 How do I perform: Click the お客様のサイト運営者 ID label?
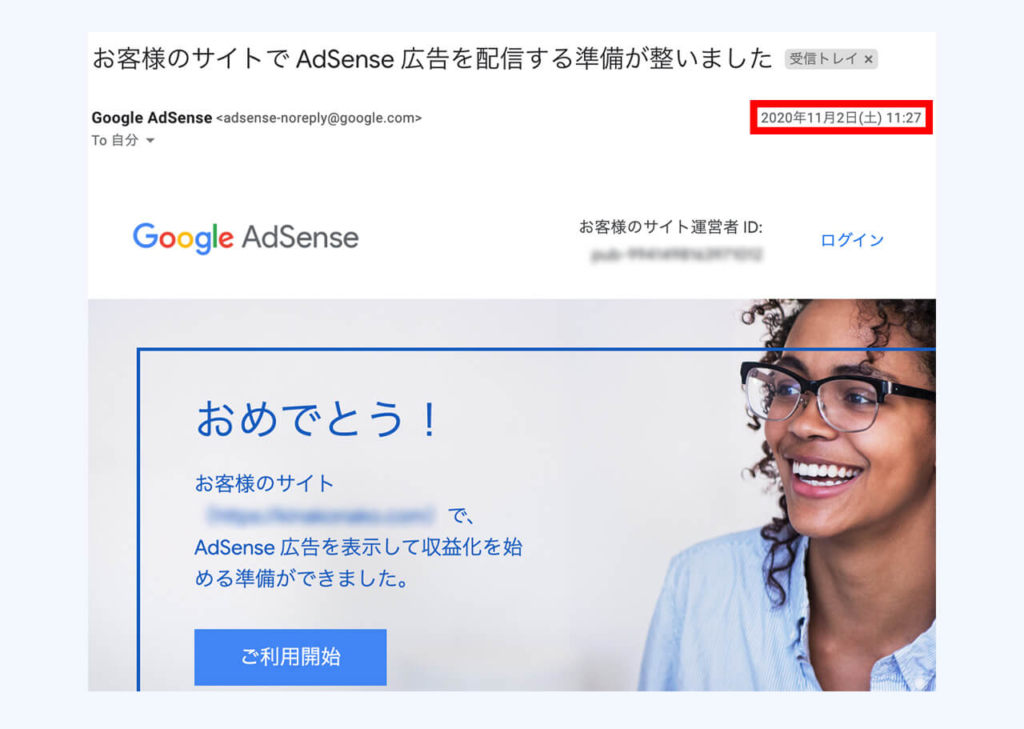coord(671,227)
